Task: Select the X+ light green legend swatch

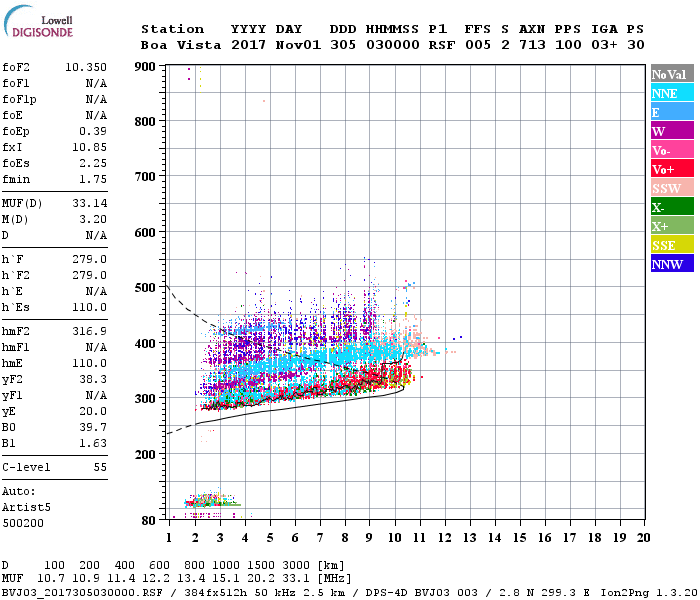Action: coord(672,226)
